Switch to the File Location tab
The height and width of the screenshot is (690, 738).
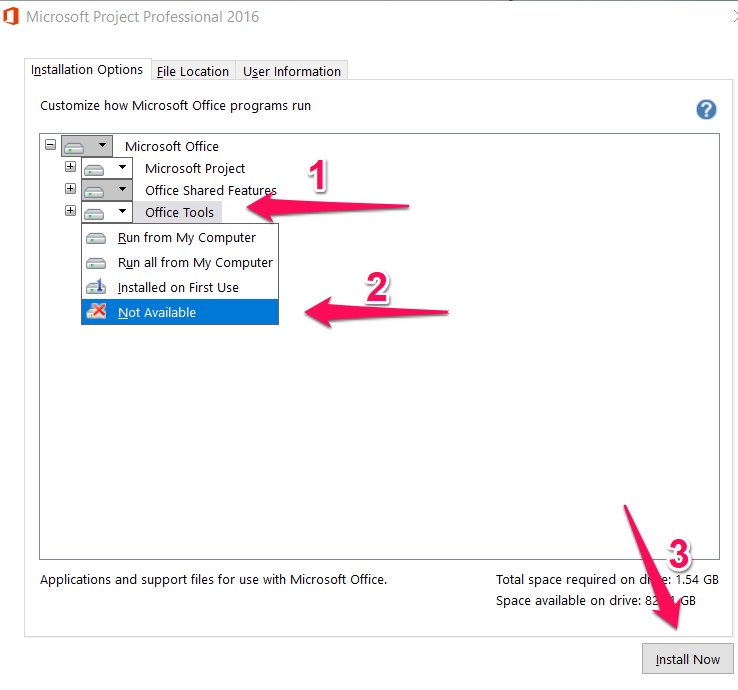pyautogui.click(x=193, y=71)
